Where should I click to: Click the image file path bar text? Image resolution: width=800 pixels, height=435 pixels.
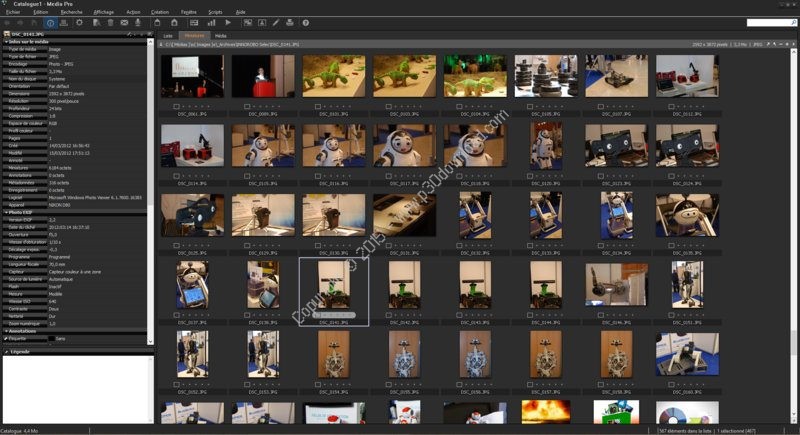232,45
